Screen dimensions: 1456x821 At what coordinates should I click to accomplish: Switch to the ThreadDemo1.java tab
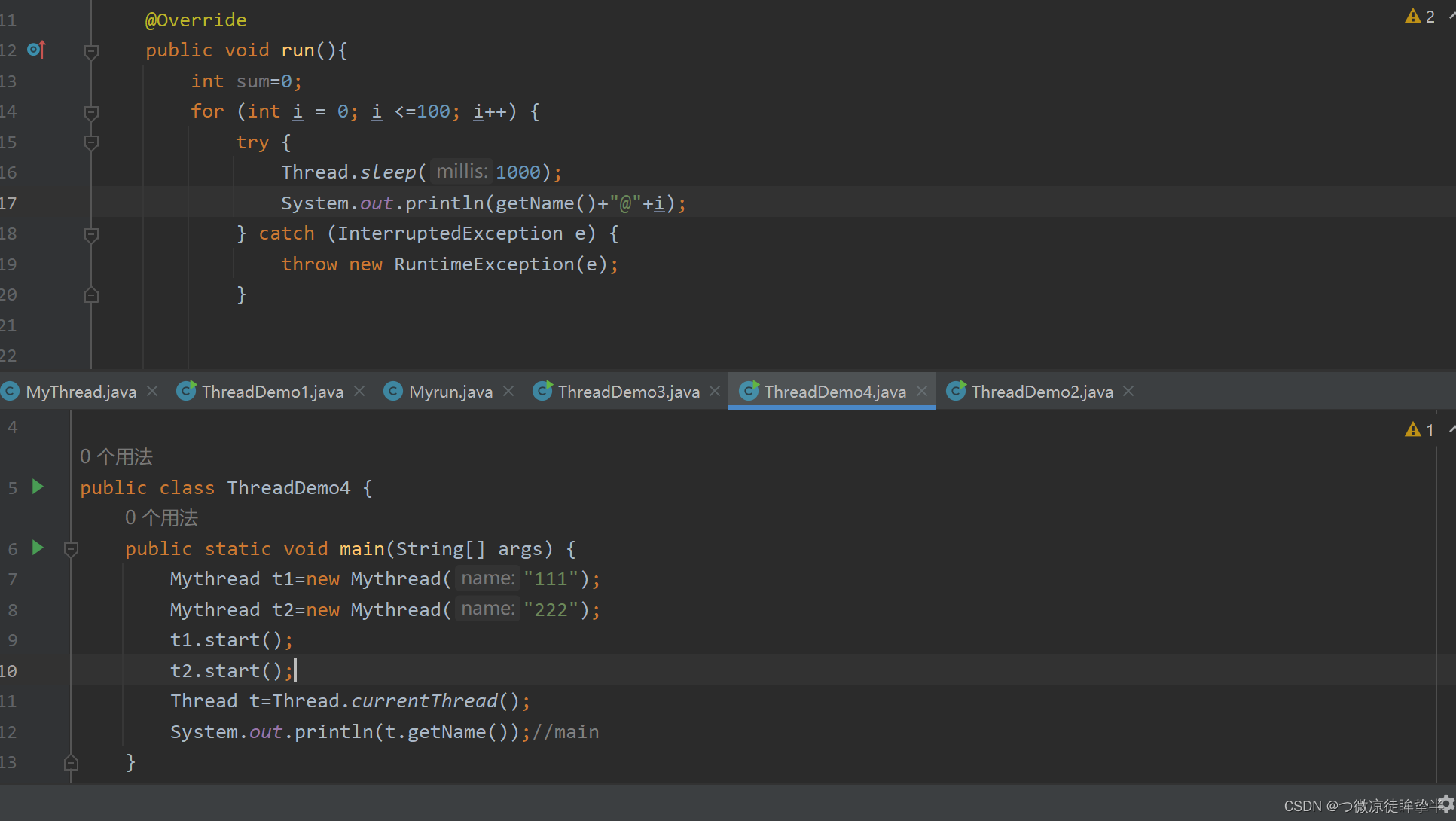coord(273,392)
